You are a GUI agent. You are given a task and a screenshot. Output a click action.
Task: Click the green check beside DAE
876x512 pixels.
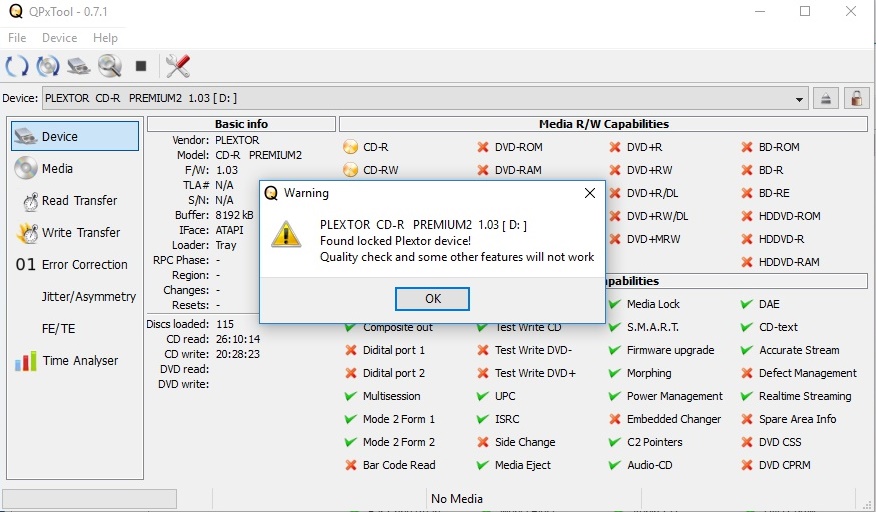[746, 304]
